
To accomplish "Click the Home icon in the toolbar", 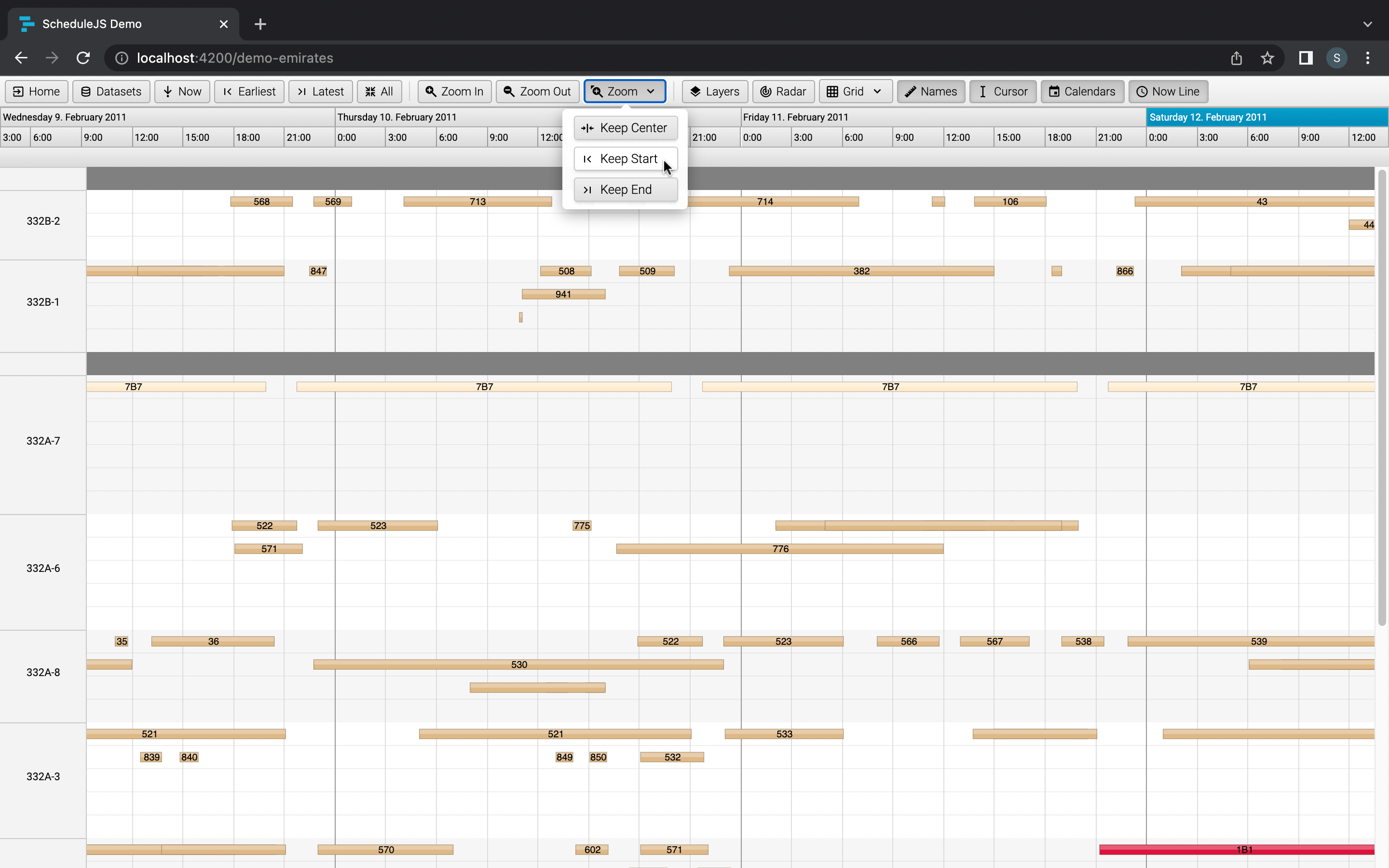I will point(36,91).
